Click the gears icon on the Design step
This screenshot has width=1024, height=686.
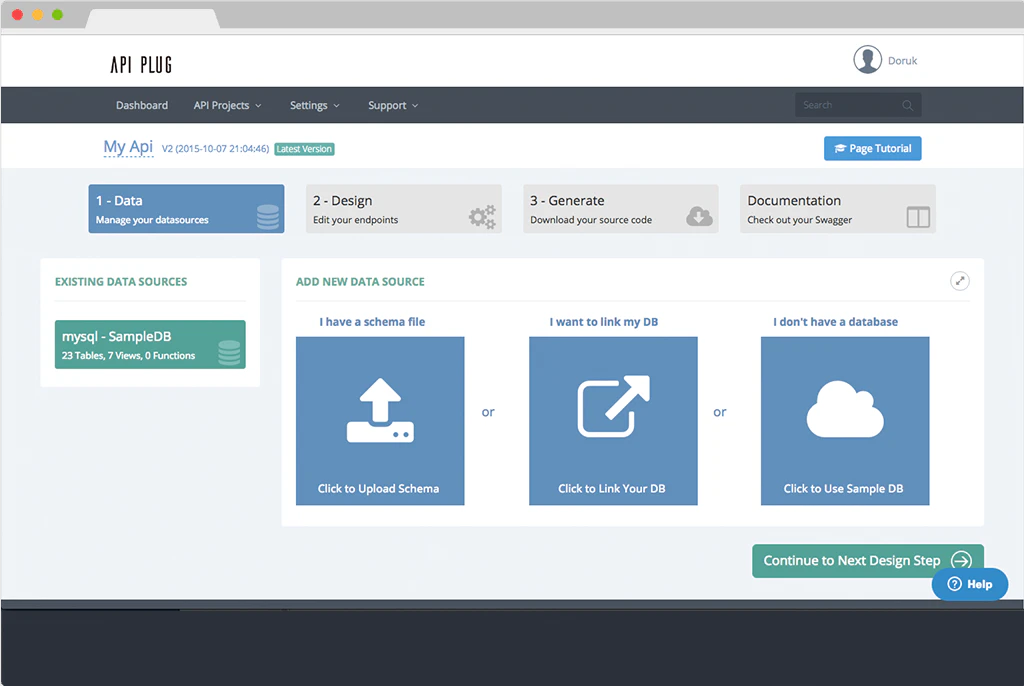(x=483, y=216)
